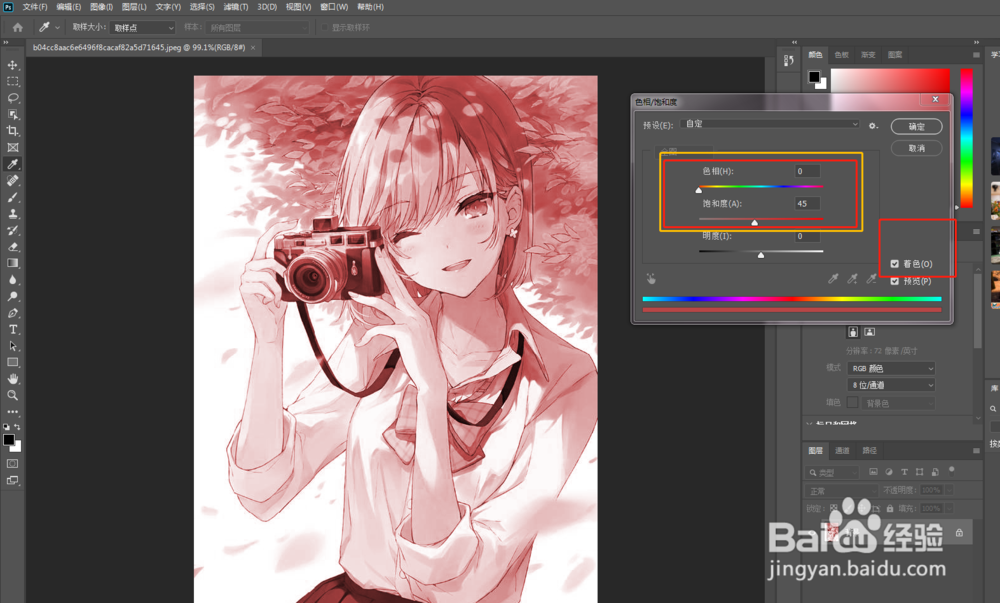Image resolution: width=1000 pixels, height=603 pixels.
Task: Select the Lasso tool
Action: point(13,98)
